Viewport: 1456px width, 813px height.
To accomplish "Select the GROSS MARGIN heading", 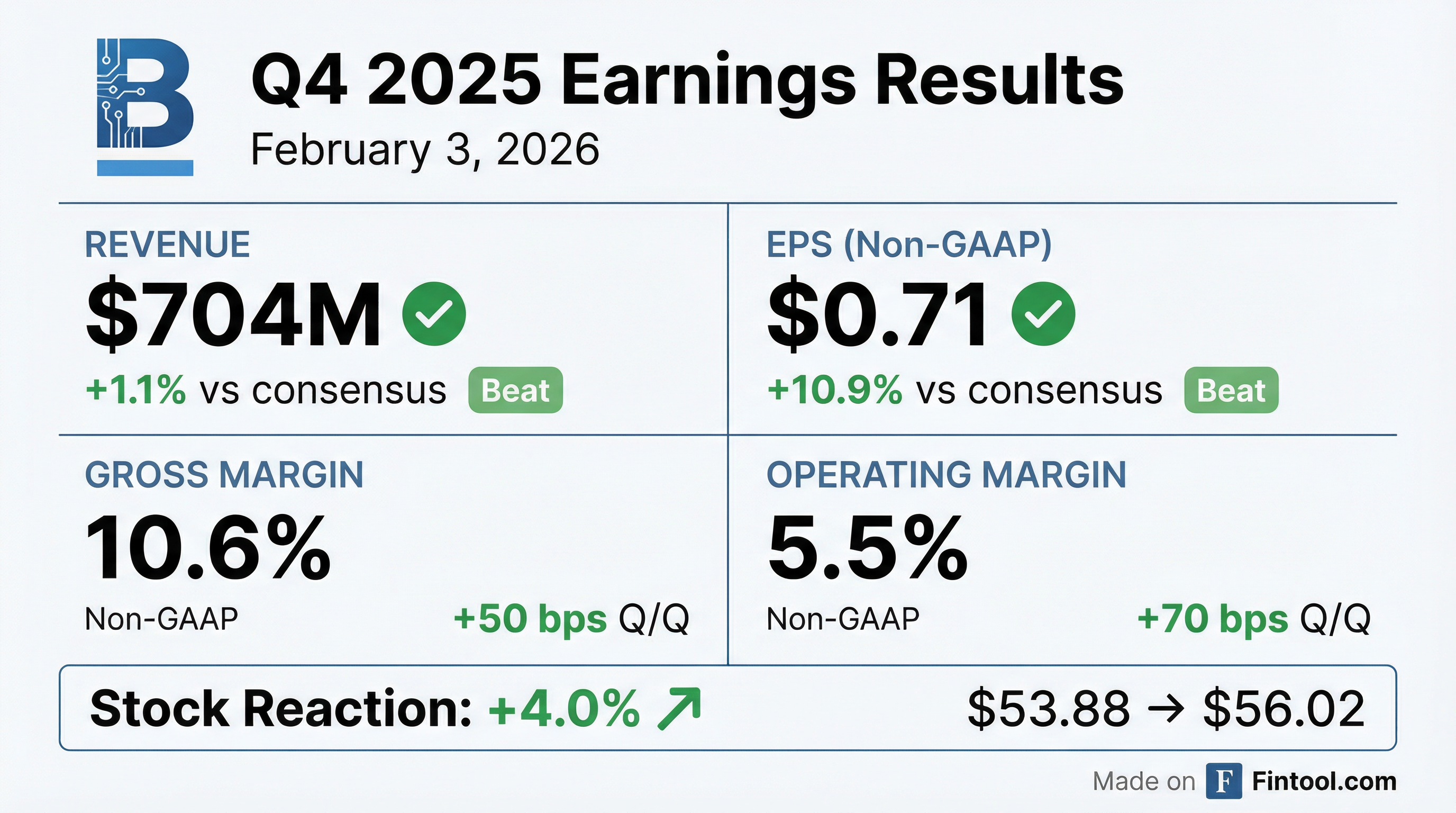I will click(224, 474).
